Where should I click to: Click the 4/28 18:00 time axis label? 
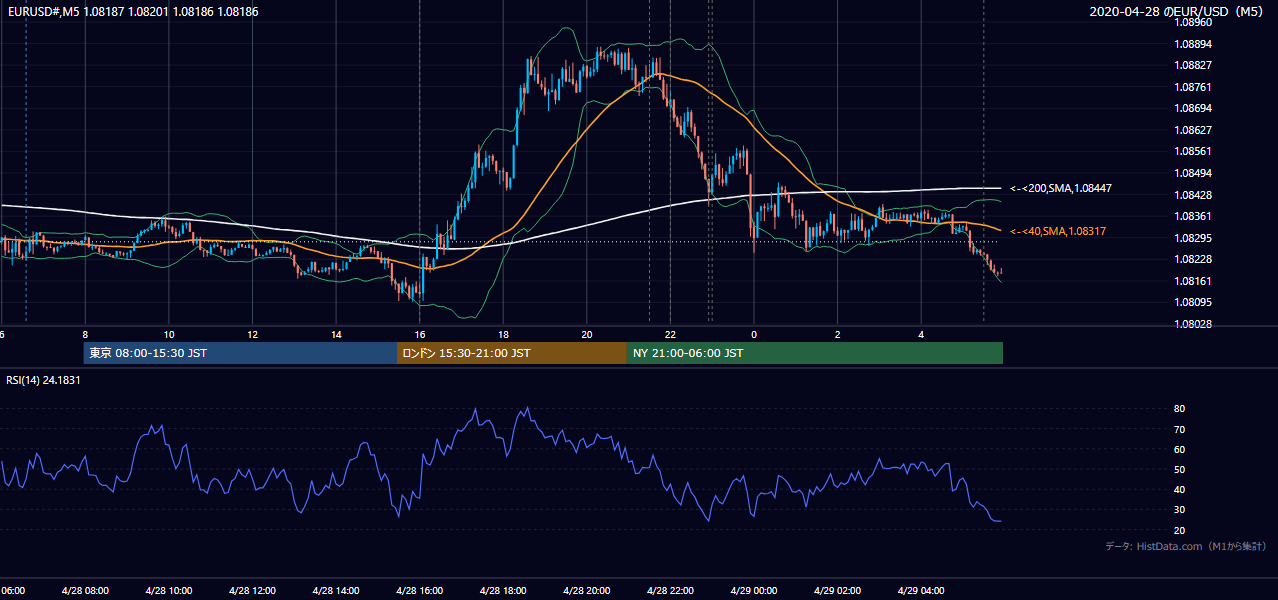503,590
